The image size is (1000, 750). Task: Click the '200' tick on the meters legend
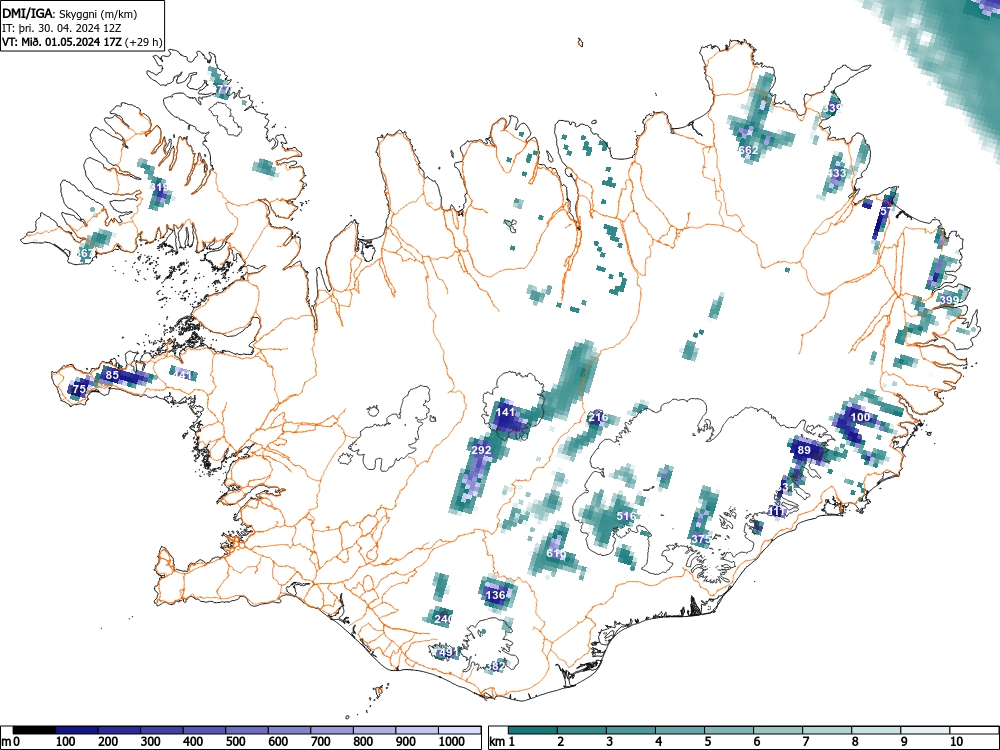pyautogui.click(x=108, y=742)
